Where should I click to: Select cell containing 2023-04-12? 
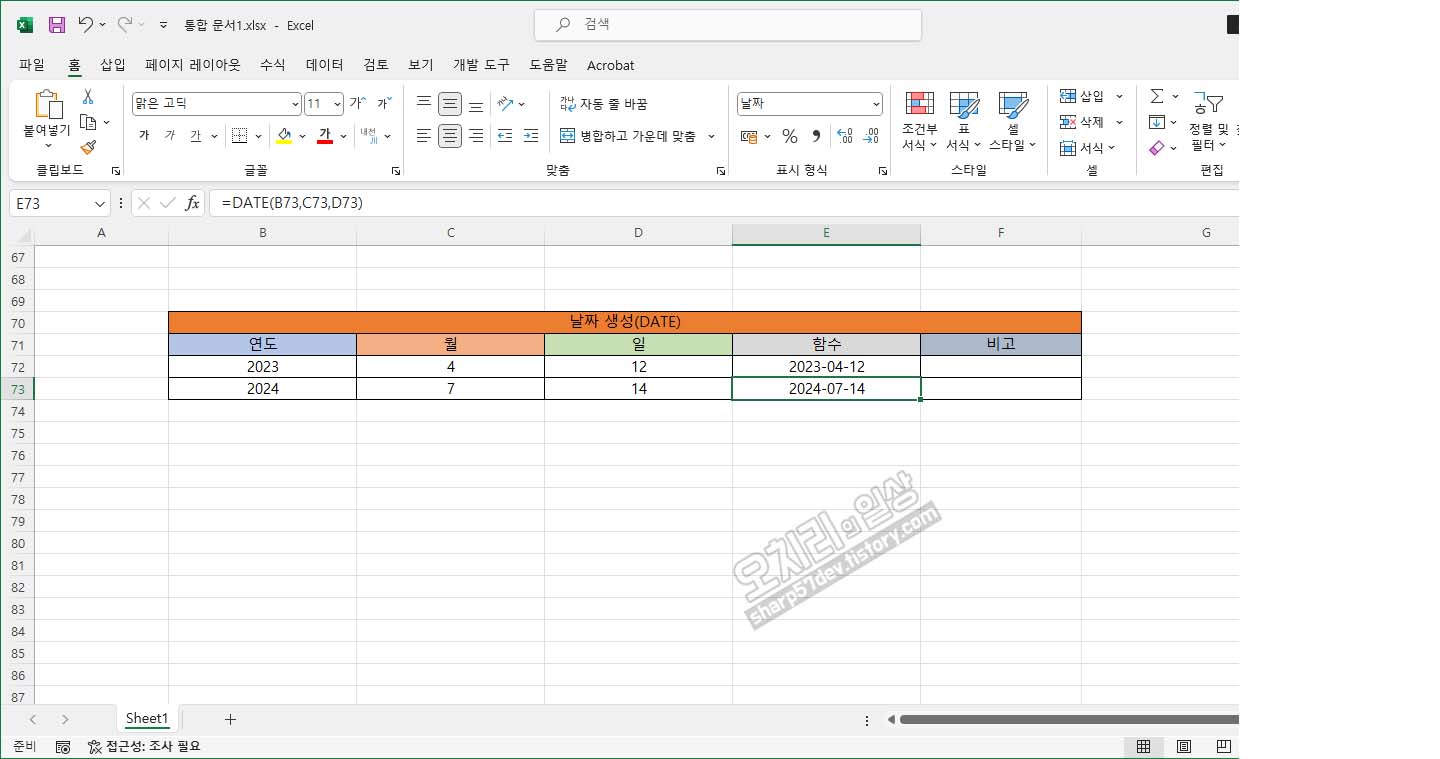826,367
